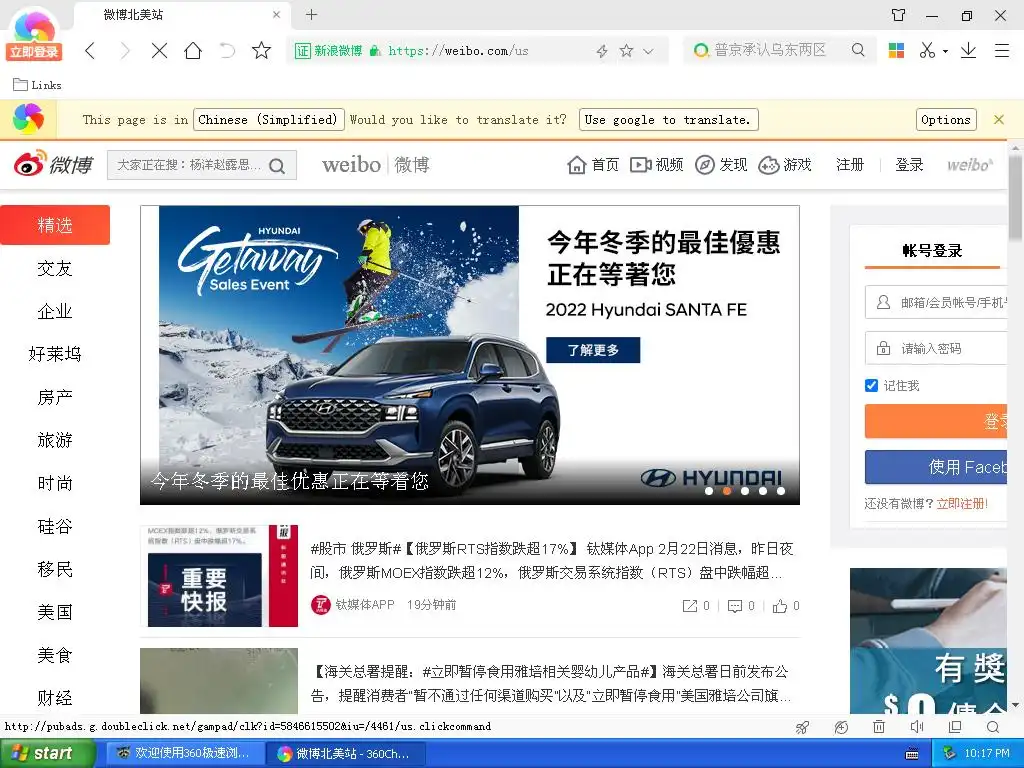Click the rocket accelerator icon in status bar
The height and width of the screenshot is (768, 1024).
(803, 727)
